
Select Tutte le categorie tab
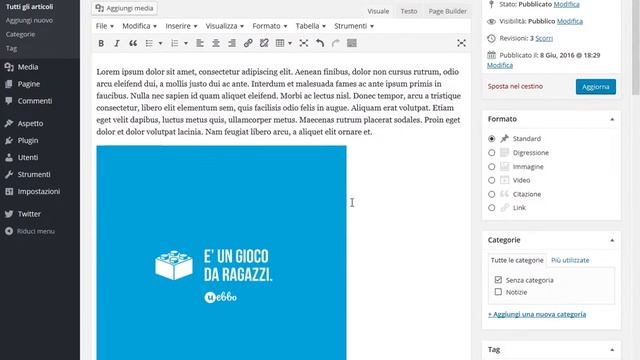[x=517, y=260]
